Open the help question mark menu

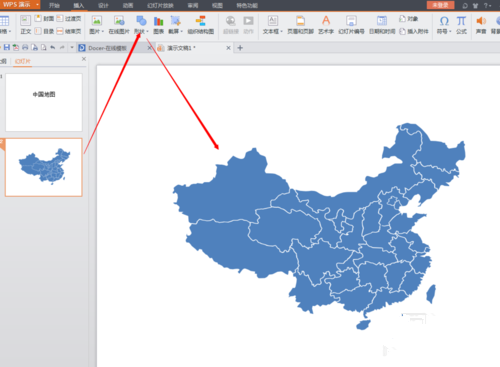tap(487, 5)
